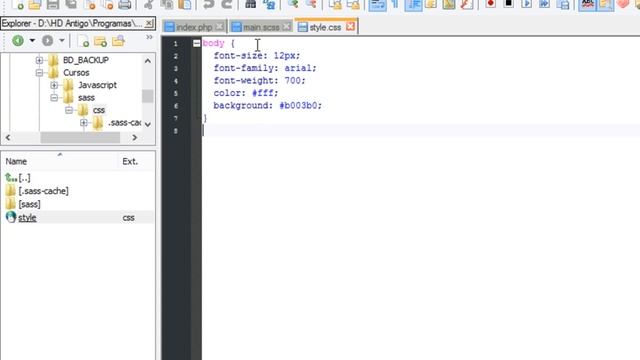Close the style.css tab

[350, 27]
